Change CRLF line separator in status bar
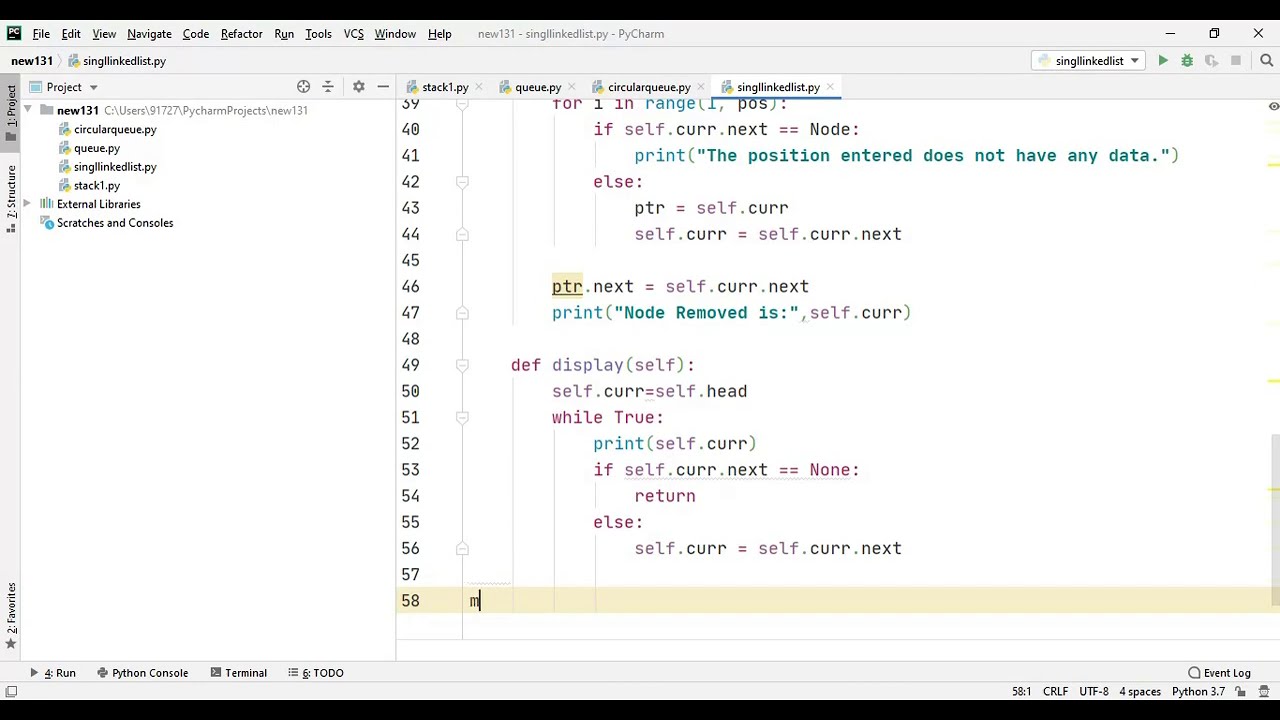The image size is (1280, 720). tap(1055, 692)
